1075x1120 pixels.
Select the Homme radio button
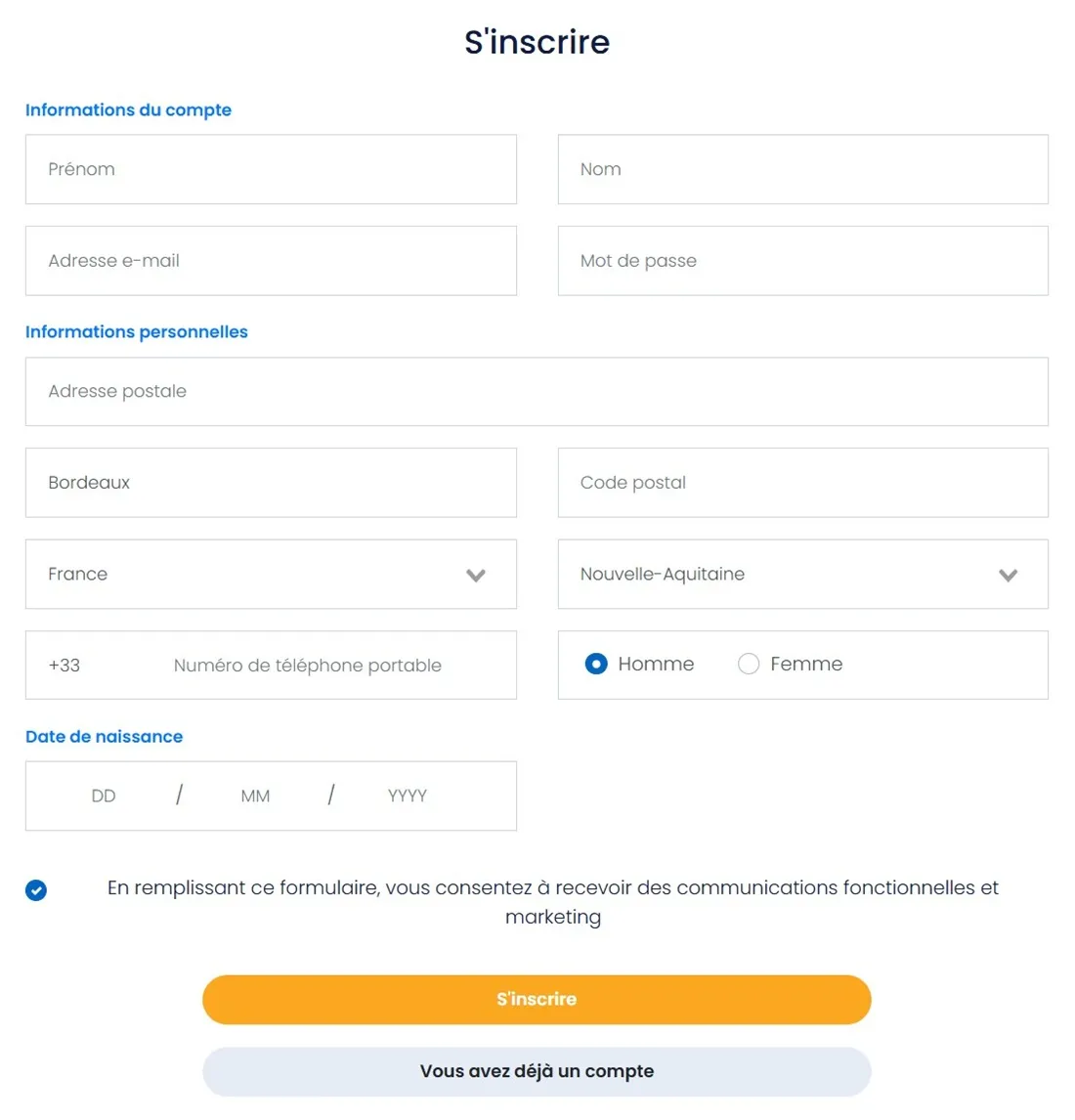coord(596,665)
